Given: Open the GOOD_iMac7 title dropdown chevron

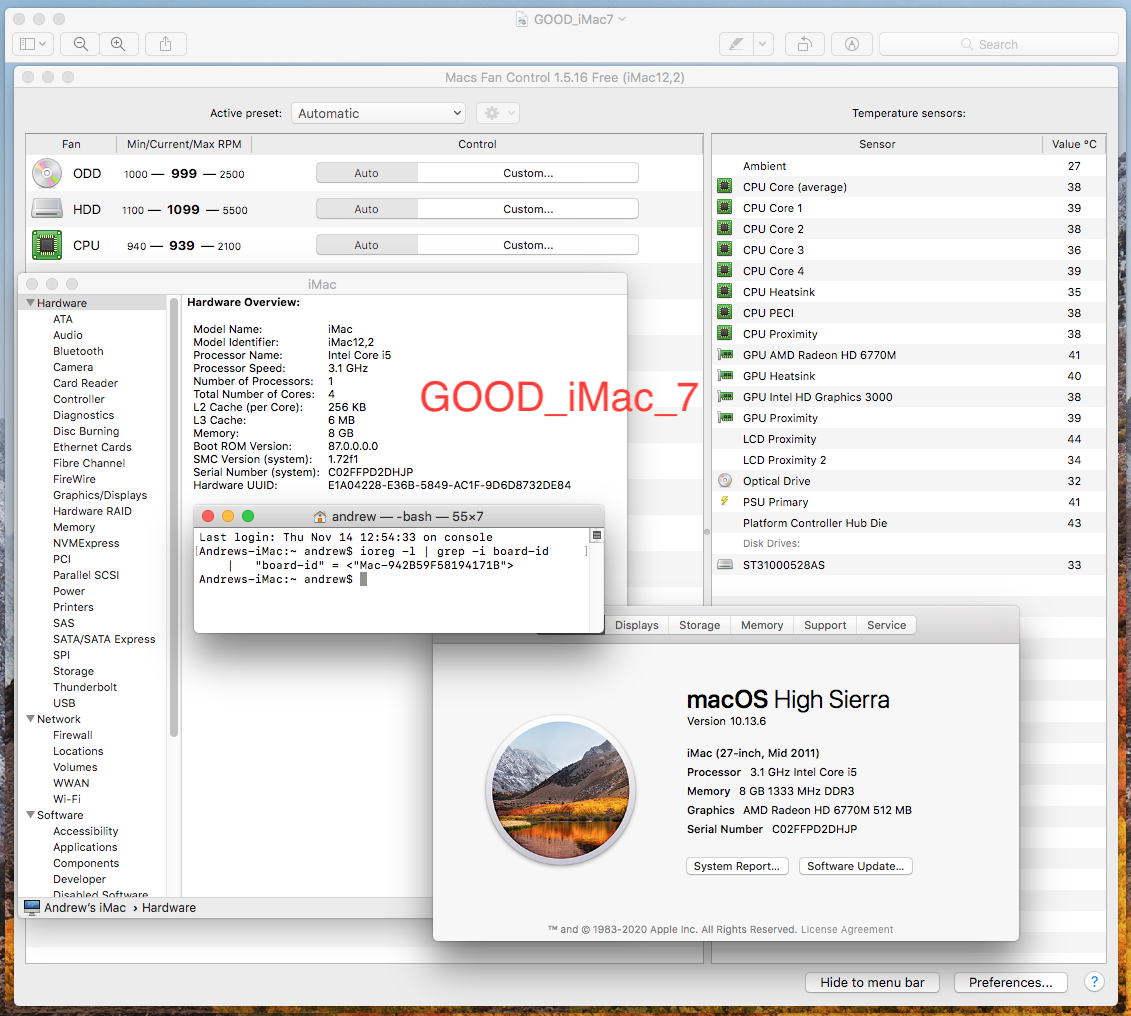Looking at the screenshot, I should [622, 19].
